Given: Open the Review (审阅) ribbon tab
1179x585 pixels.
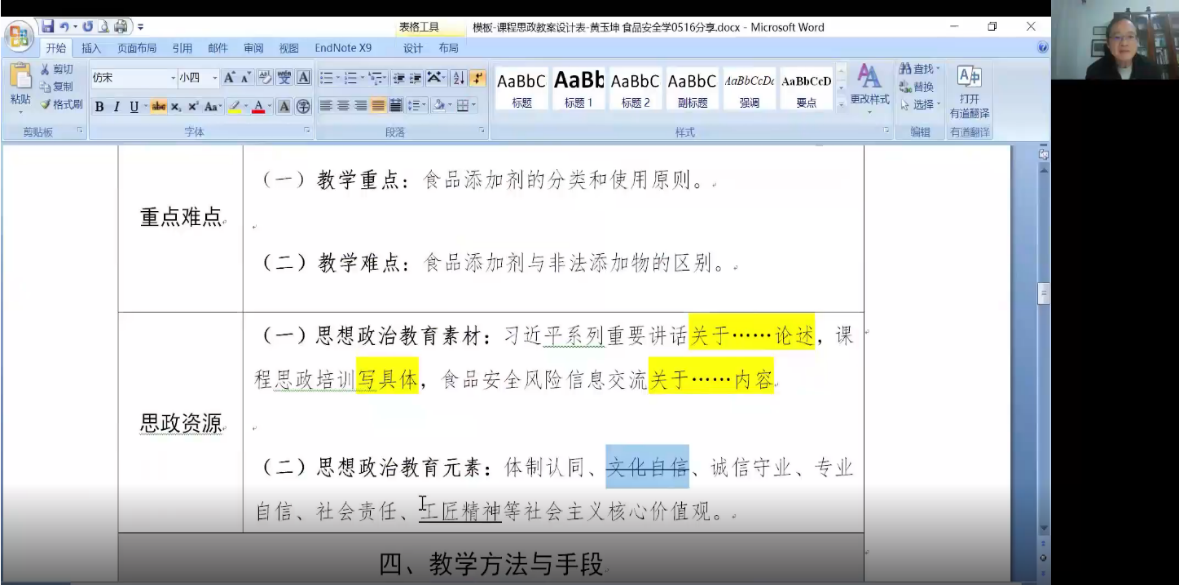Looking at the screenshot, I should 253,48.
